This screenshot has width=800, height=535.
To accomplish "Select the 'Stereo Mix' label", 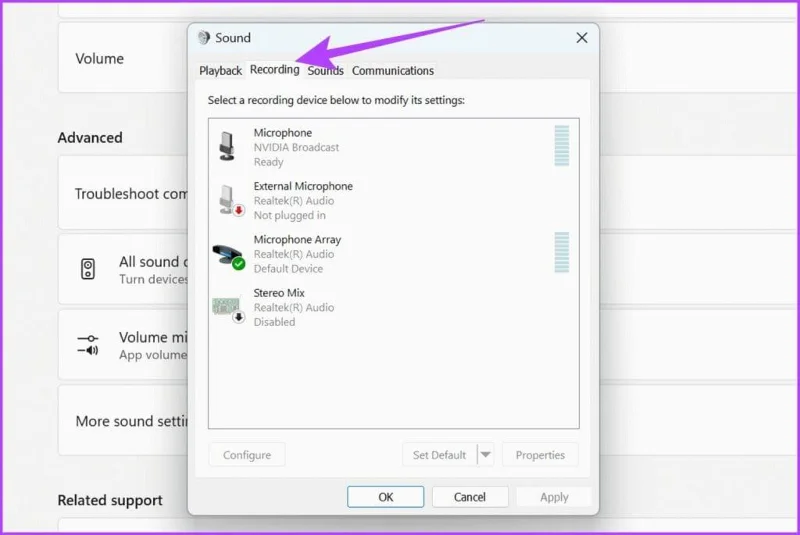I will pyautogui.click(x=279, y=293).
